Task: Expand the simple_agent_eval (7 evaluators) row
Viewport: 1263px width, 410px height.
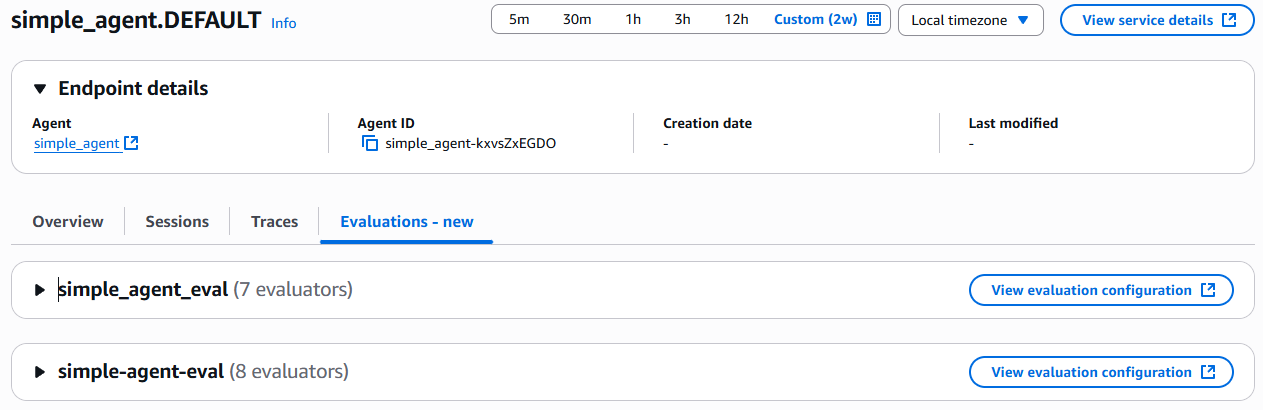Action: click(x=40, y=290)
